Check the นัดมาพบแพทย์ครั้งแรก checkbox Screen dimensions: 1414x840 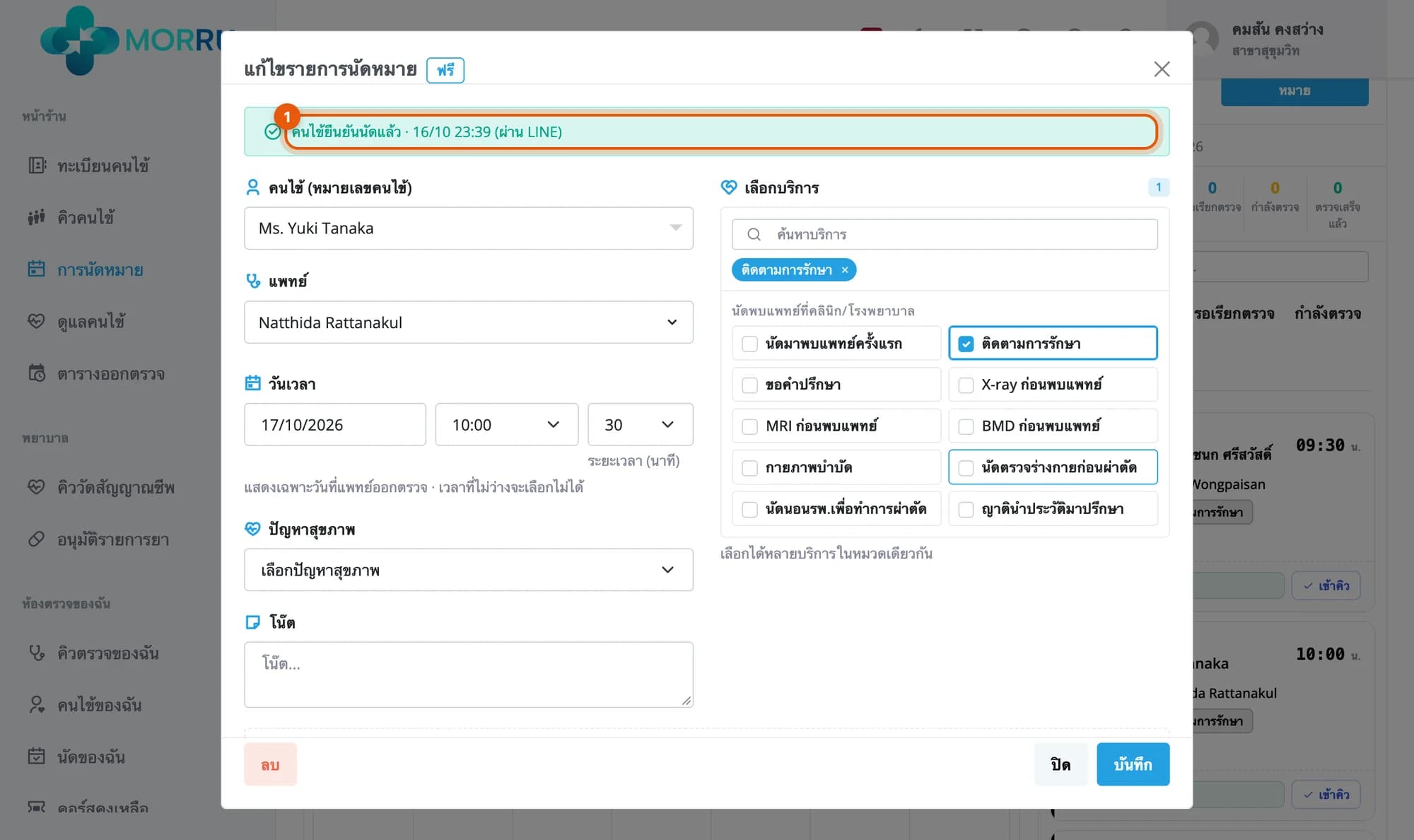(749, 344)
